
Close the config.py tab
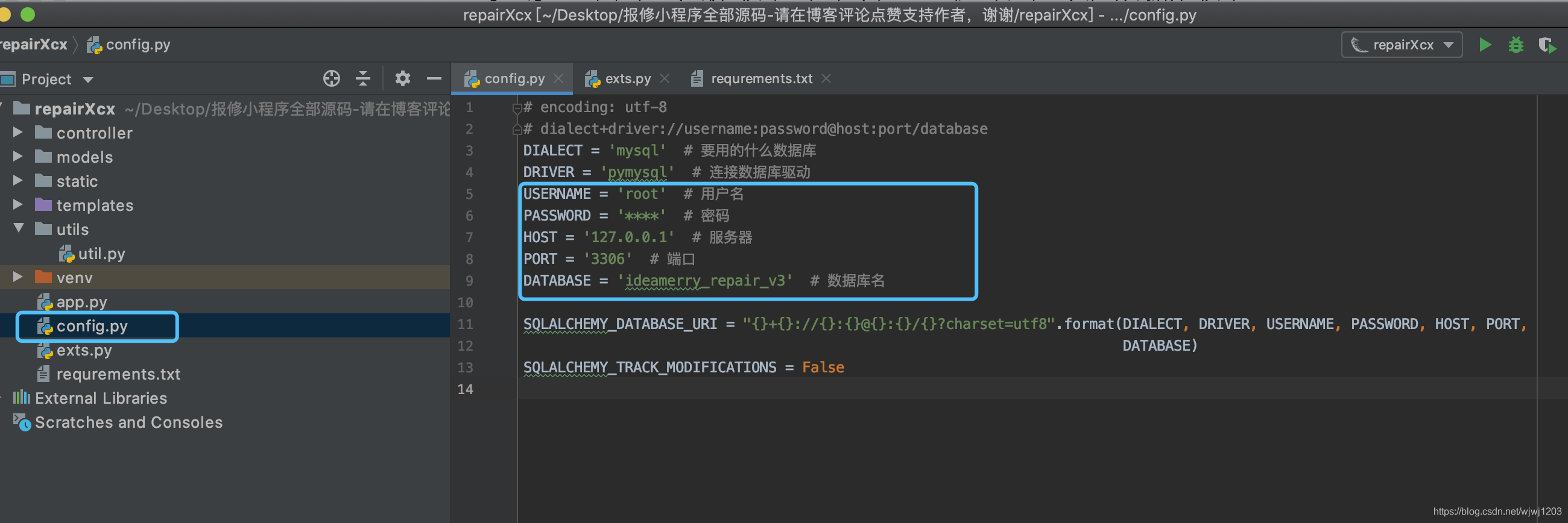click(x=558, y=78)
